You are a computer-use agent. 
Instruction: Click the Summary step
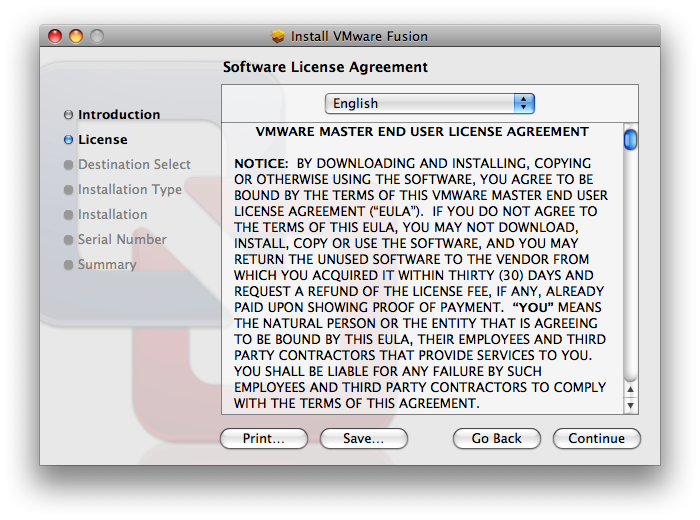107,265
